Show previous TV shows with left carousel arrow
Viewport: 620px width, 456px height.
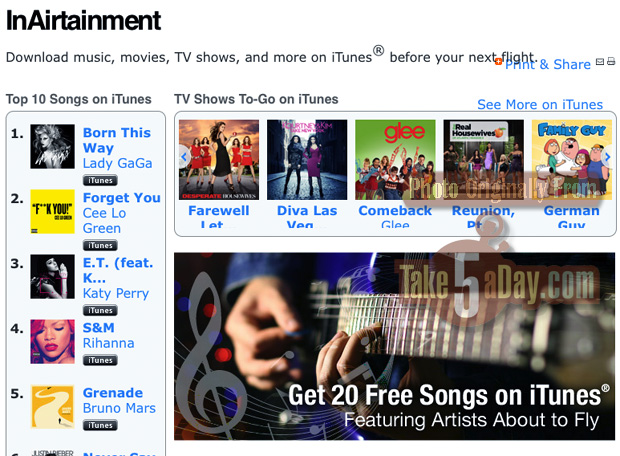point(184,157)
